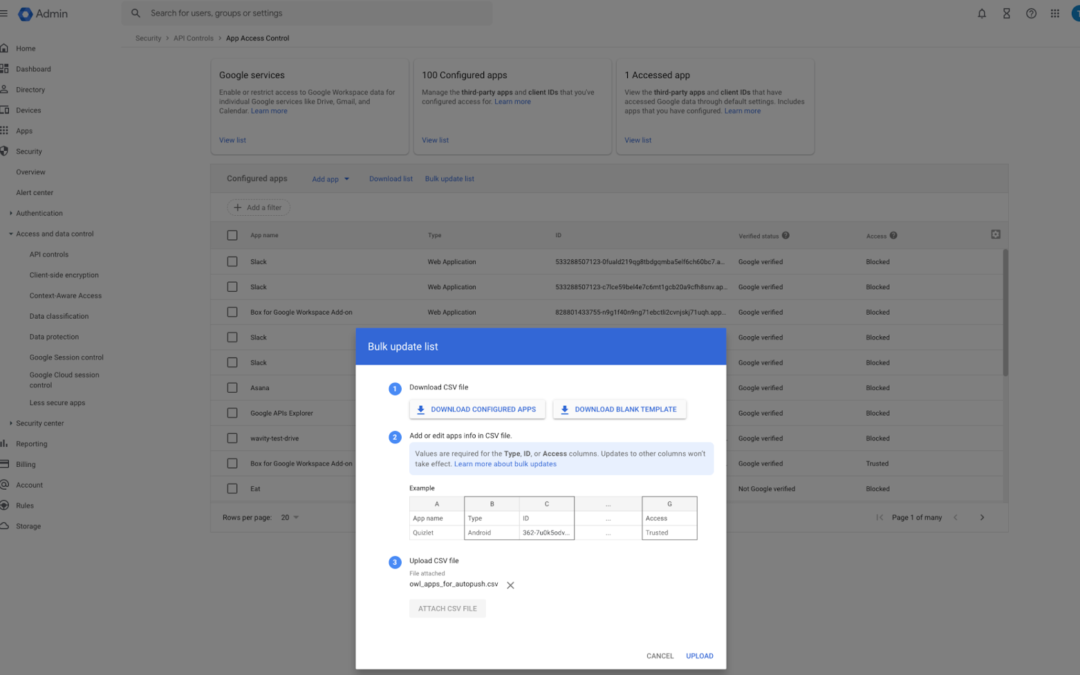Open the hourglass tasks icon
1080x675 pixels.
point(1006,13)
